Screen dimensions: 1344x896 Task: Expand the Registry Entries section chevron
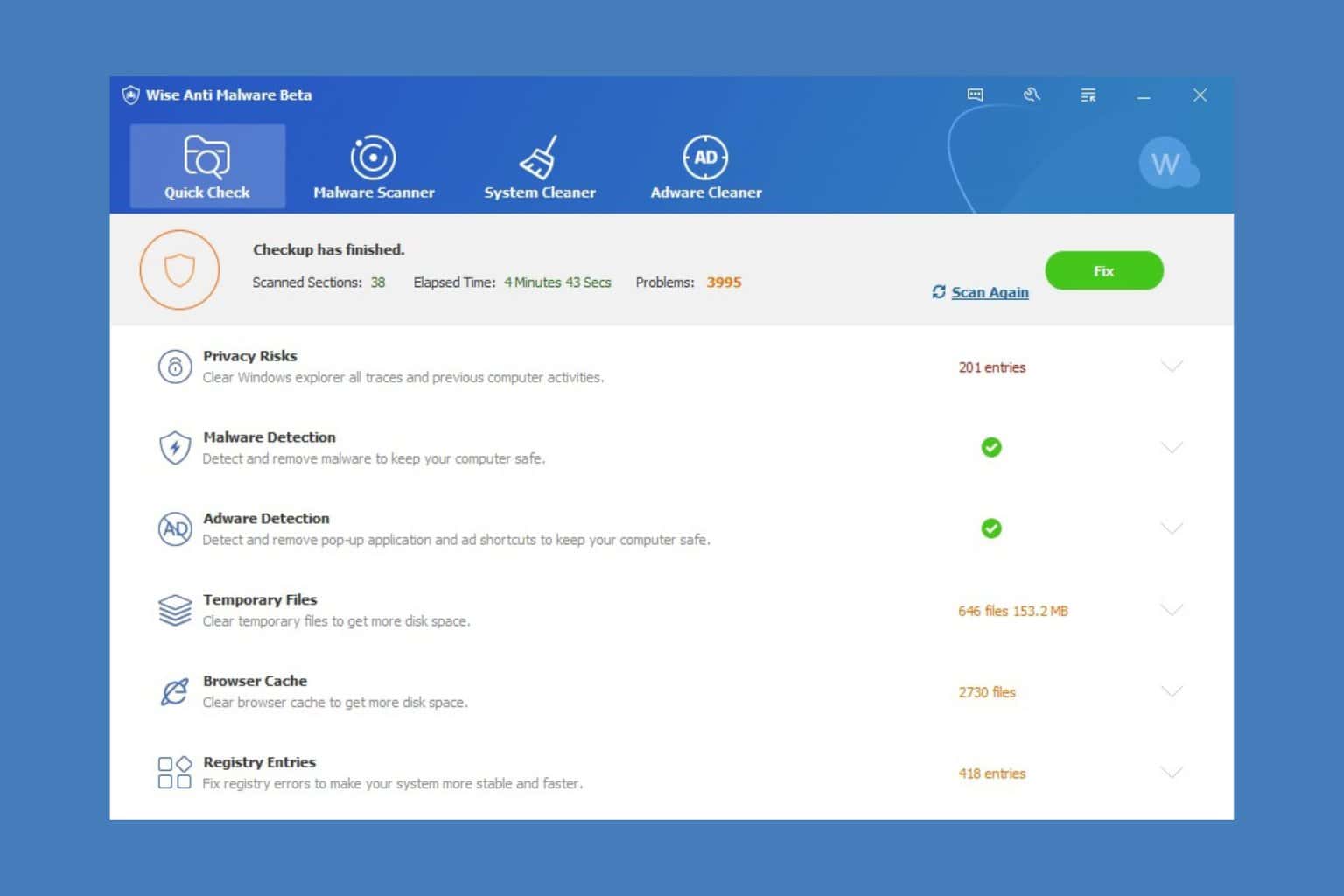click(1172, 772)
